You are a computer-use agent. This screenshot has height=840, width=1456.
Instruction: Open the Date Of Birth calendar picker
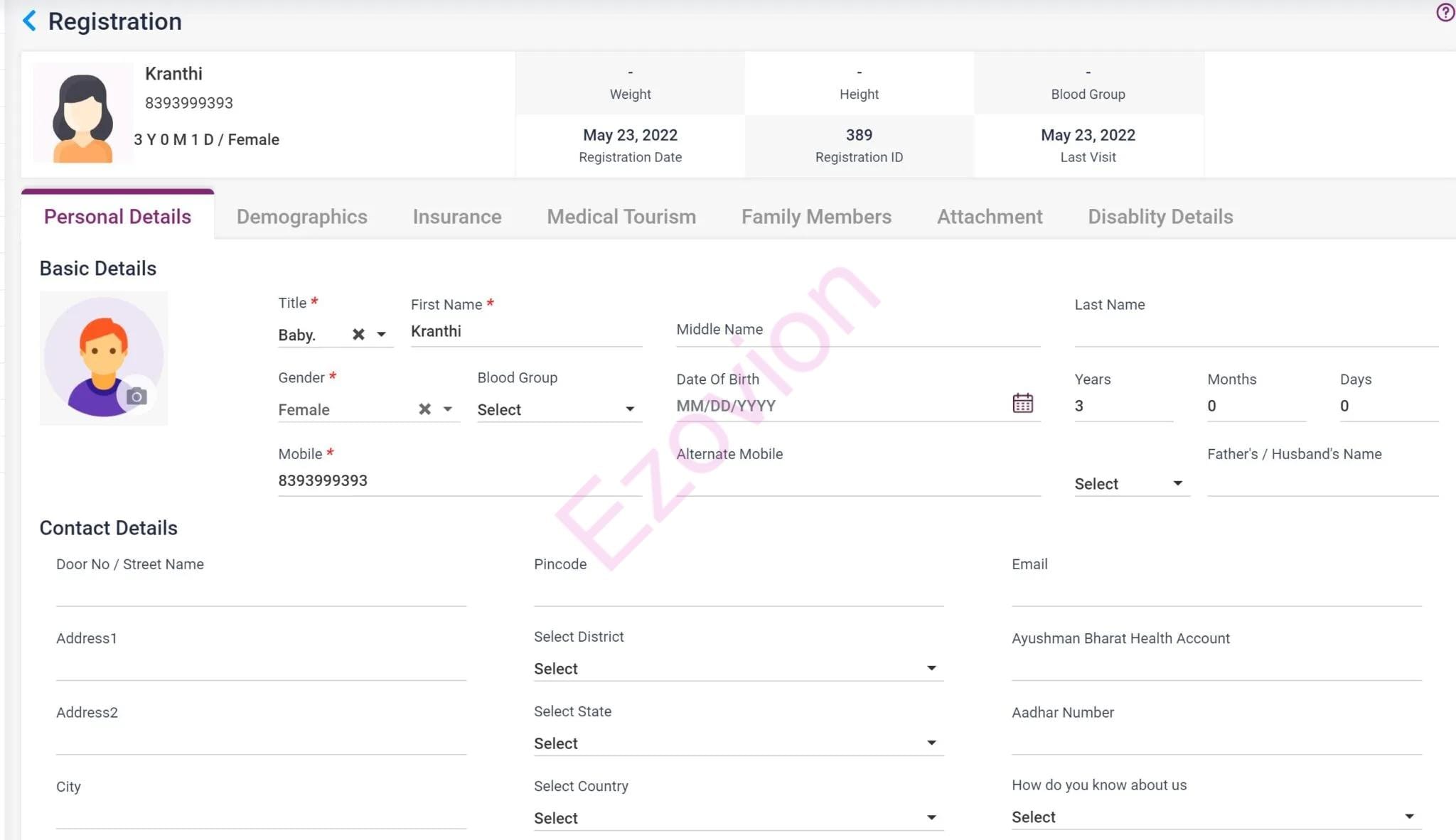point(1022,404)
